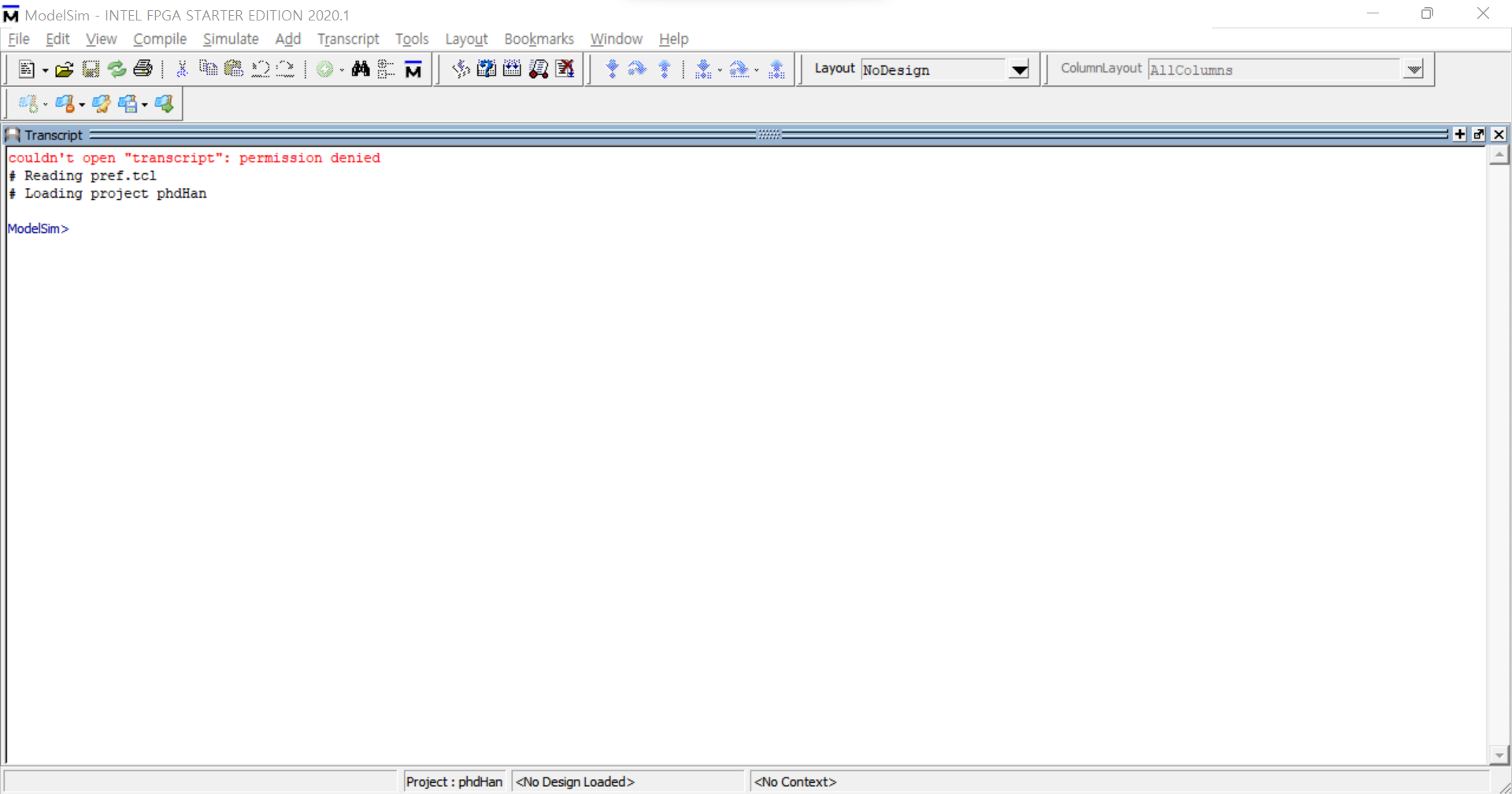Screen dimensions: 1512x794
Task: Click the Project : phdHan status field
Action: pyautogui.click(x=454, y=781)
